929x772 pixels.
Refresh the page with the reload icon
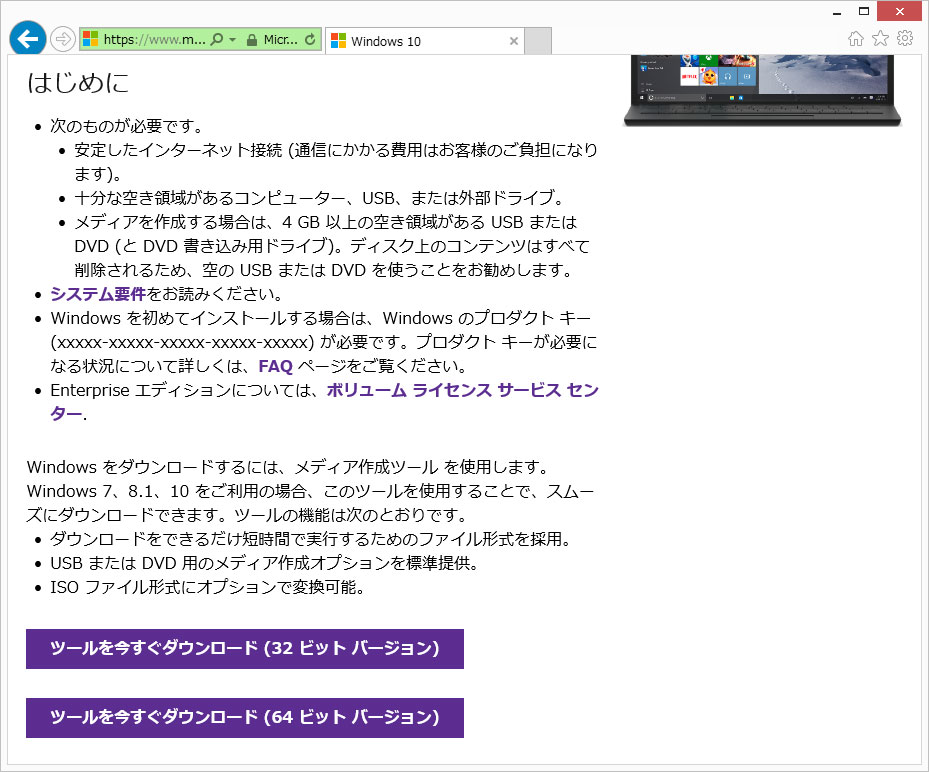click(x=310, y=40)
